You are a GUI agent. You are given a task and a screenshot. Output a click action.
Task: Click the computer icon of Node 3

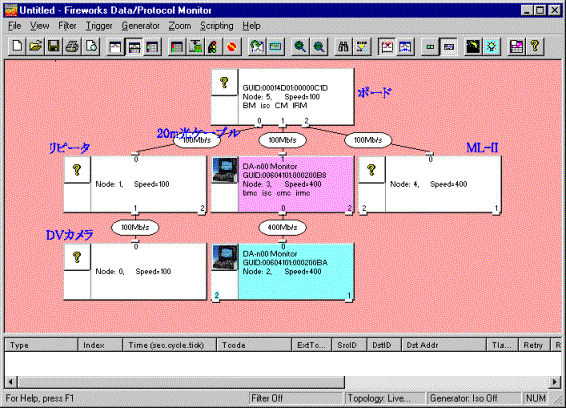(x=225, y=170)
